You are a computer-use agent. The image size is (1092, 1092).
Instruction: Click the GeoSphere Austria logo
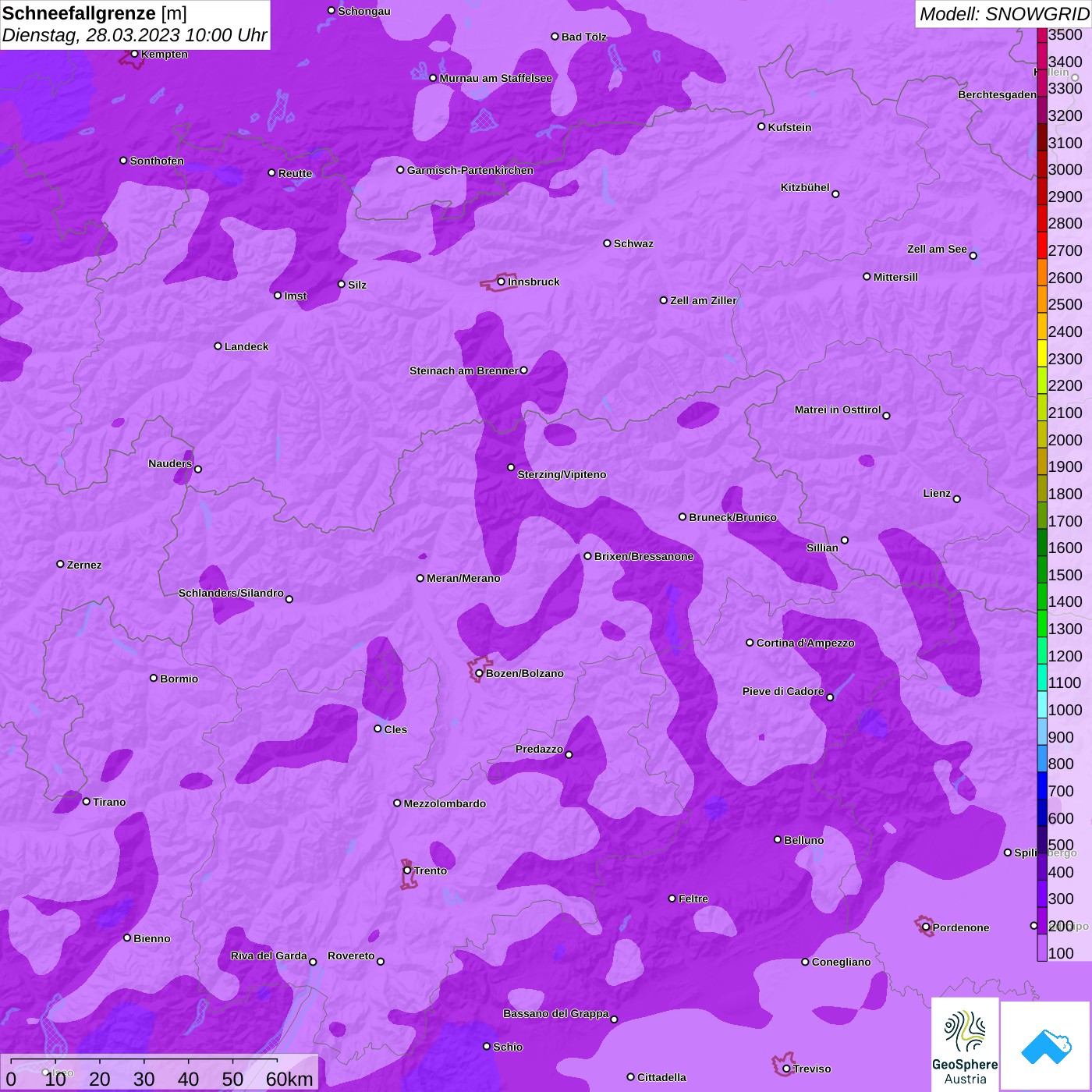(x=965, y=1045)
